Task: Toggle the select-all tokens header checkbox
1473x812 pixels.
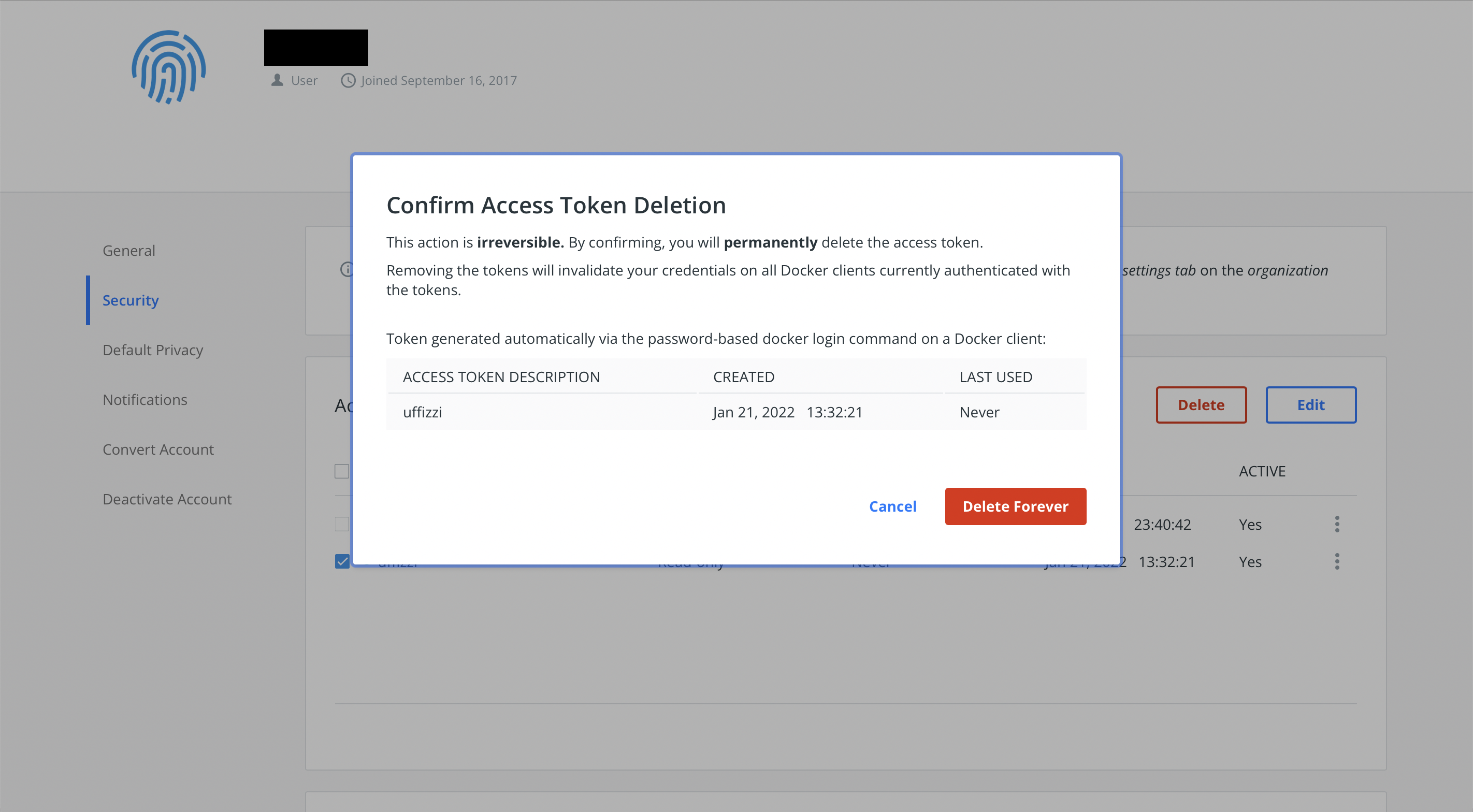Action: tap(341, 471)
